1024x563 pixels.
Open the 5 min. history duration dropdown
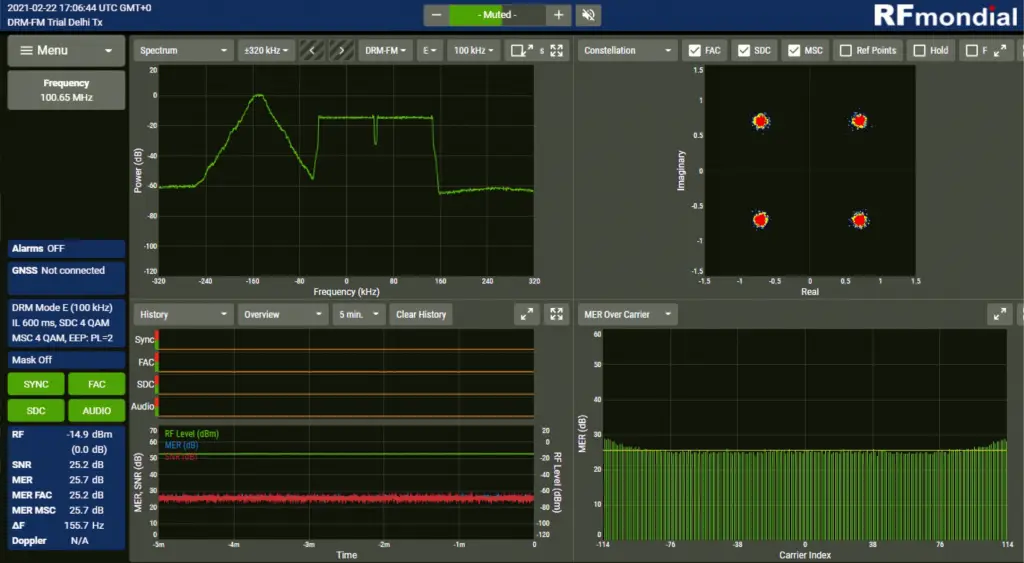[x=360, y=314]
